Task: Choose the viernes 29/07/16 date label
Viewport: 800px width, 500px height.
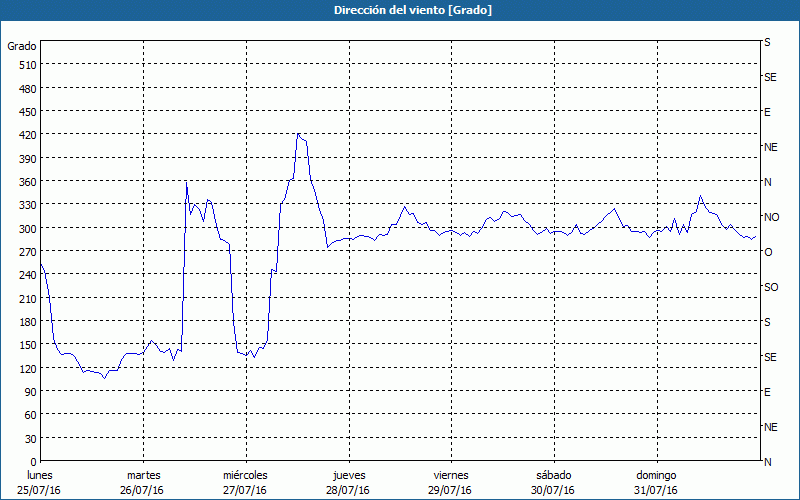Action: [x=451, y=482]
